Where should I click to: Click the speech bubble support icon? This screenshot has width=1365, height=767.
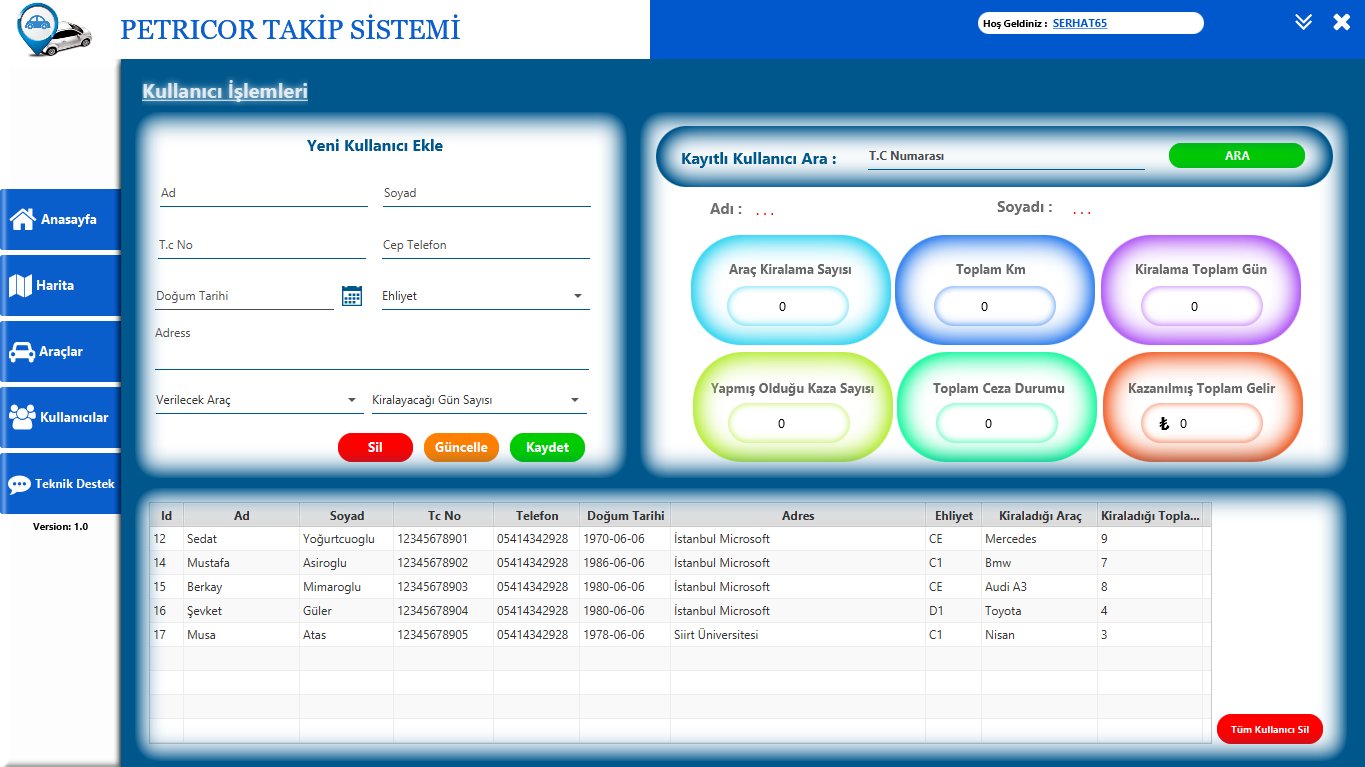[x=22, y=483]
